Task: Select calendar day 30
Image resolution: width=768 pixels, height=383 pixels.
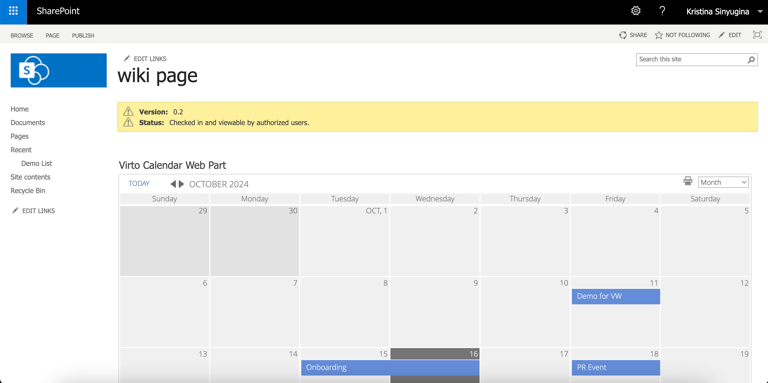Action: (255, 241)
